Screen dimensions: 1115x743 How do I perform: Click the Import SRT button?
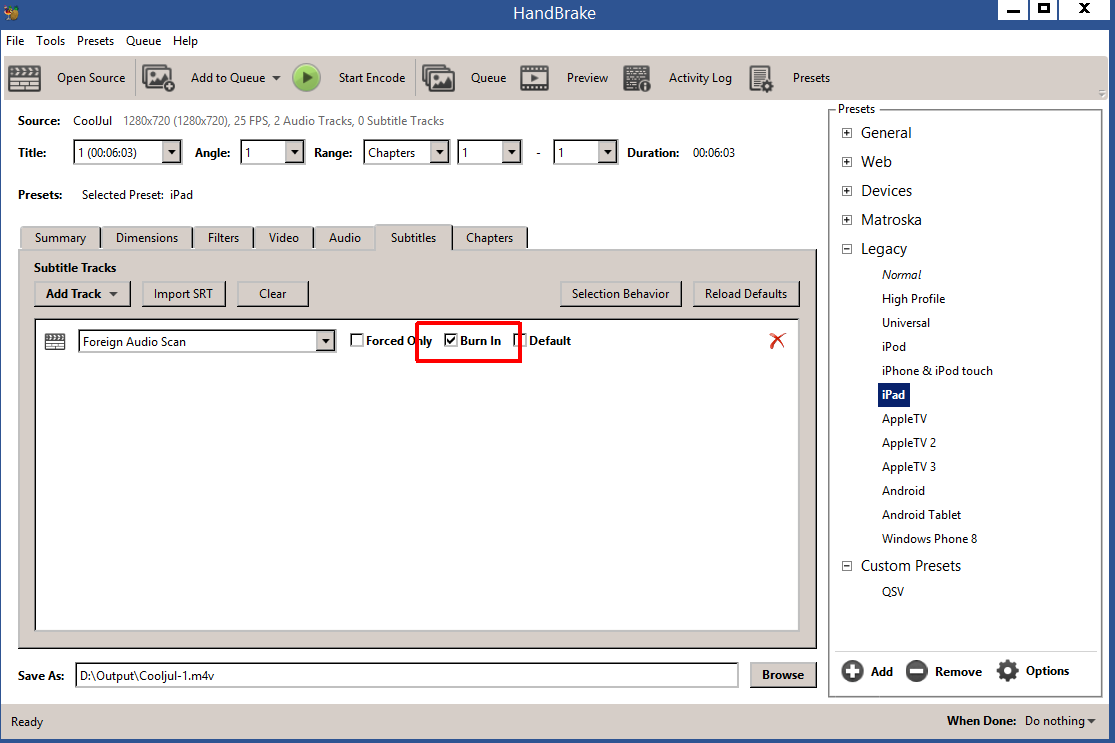pos(183,294)
